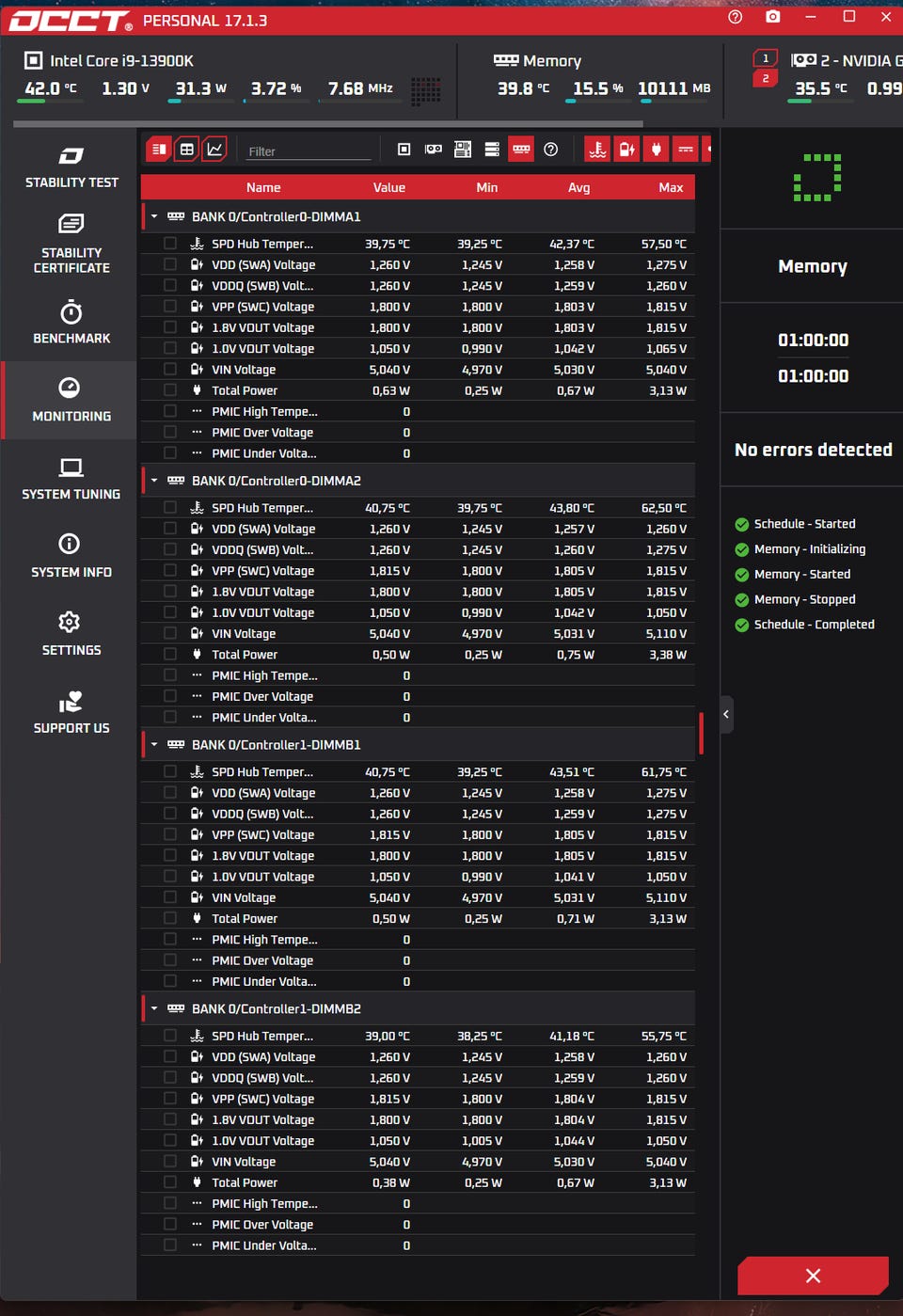Collapse the BANK 0/Controller0-DIMMA2 group
This screenshot has height=1316, width=903.
coord(154,481)
